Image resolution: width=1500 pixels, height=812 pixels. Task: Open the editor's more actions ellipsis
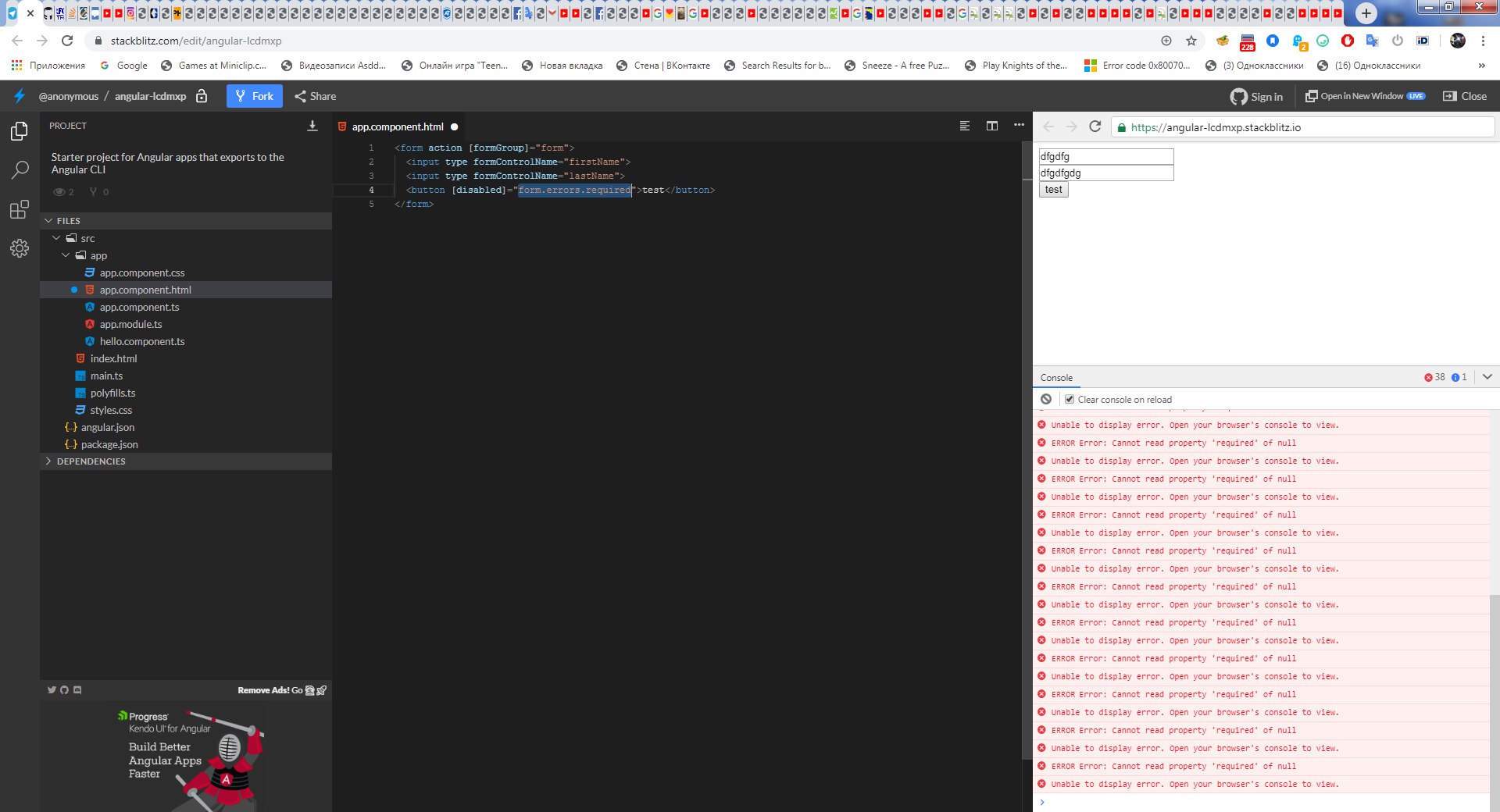pos(1019,125)
